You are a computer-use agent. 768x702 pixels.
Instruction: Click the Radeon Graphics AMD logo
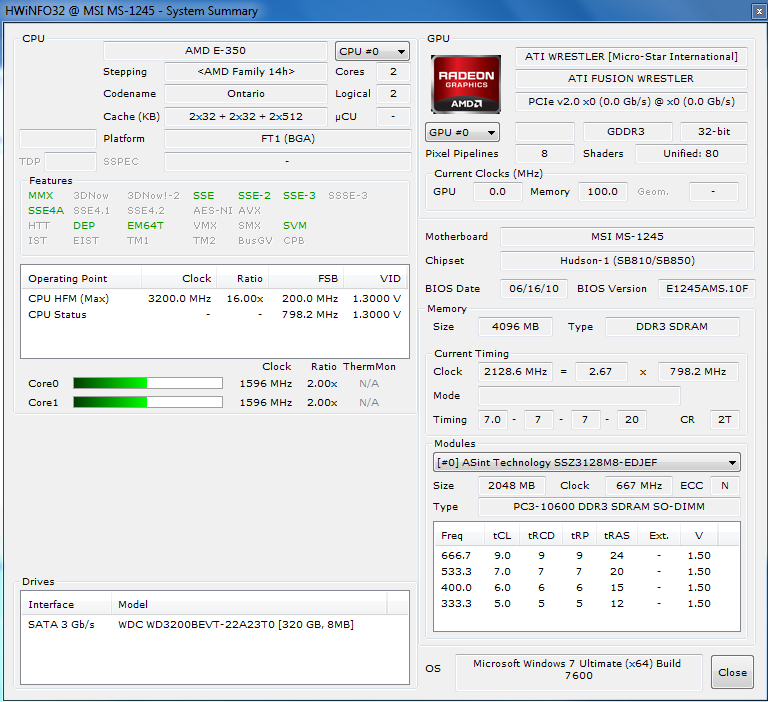click(x=466, y=84)
